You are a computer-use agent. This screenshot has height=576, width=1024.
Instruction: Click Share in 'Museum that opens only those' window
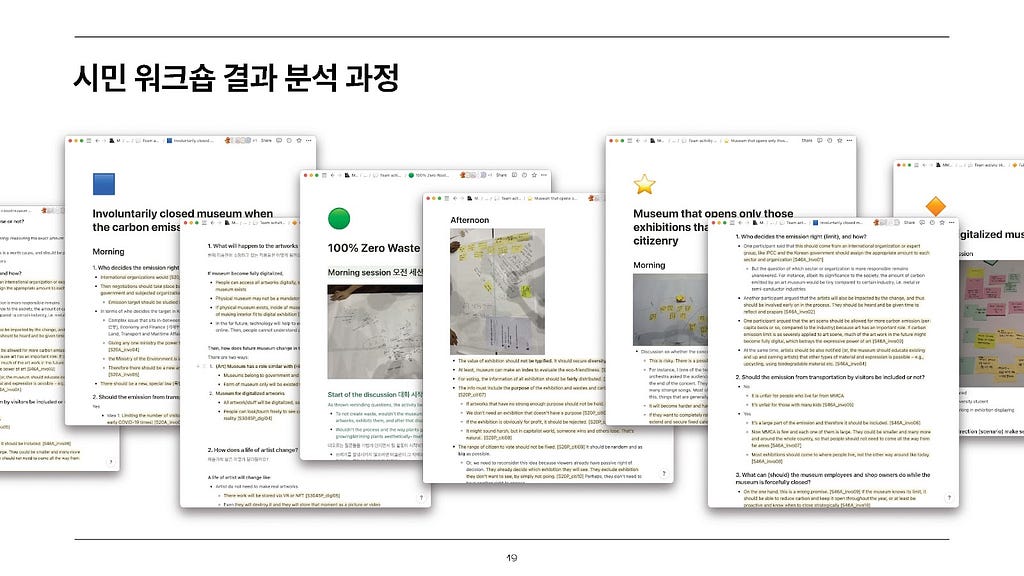(807, 140)
